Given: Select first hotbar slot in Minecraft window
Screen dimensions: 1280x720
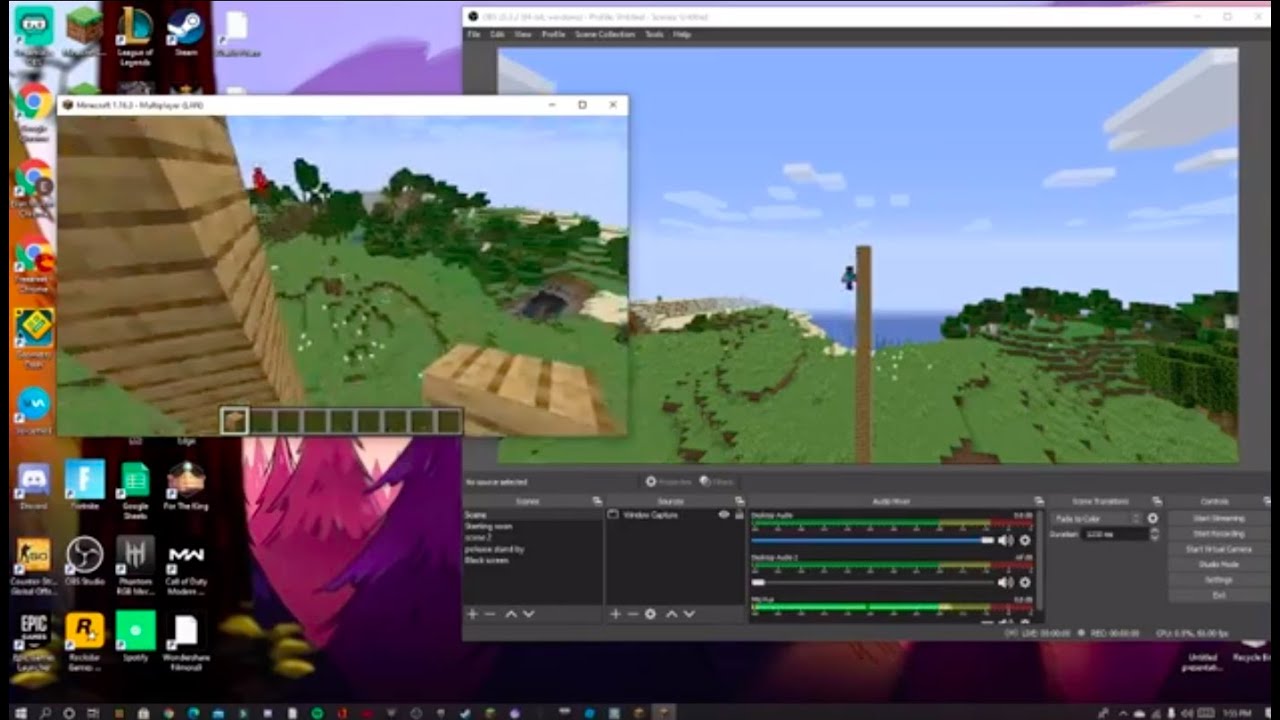Looking at the screenshot, I should (235, 421).
